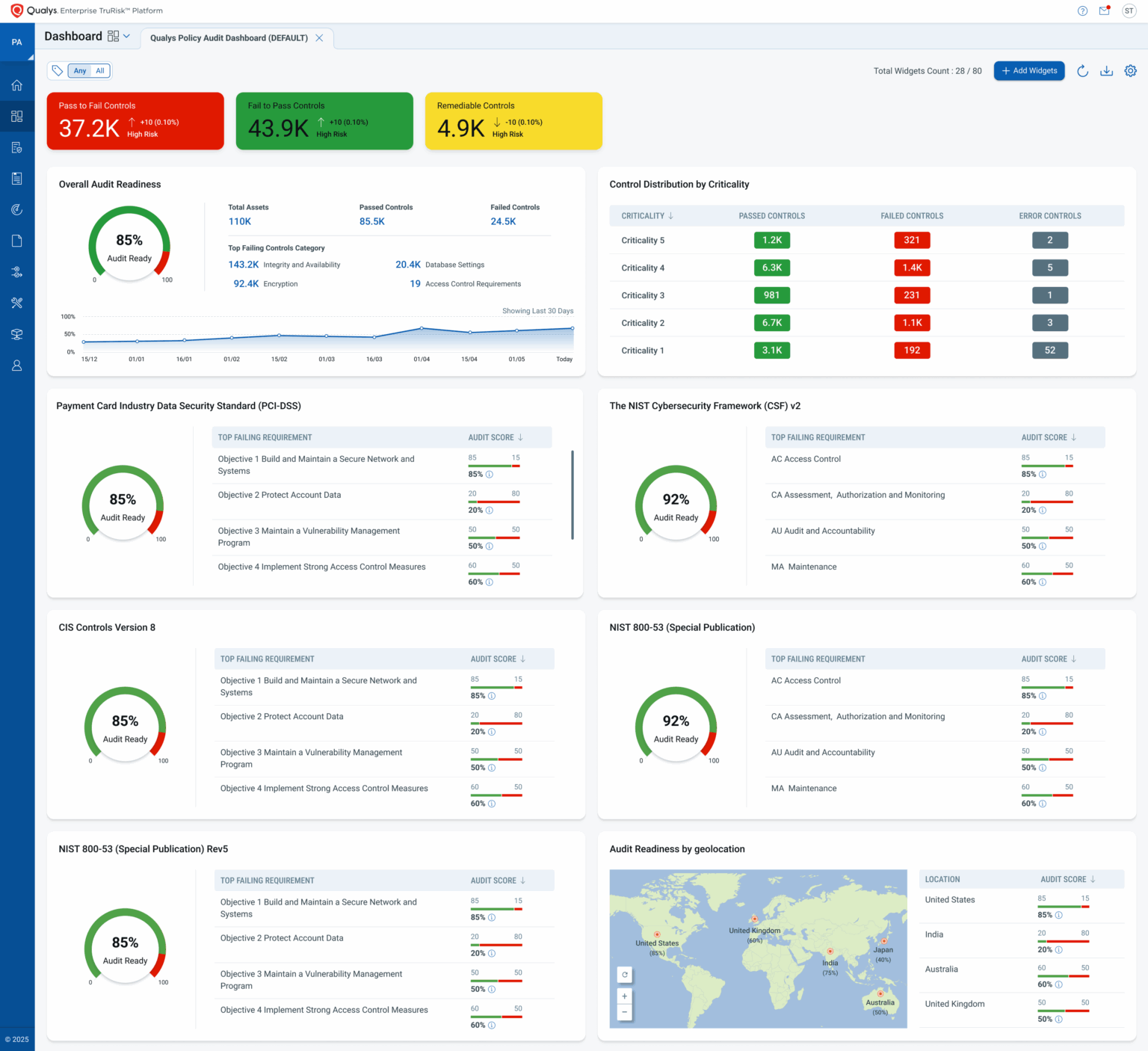The width and height of the screenshot is (1148, 1051).
Task: Select the Qualys Policy Audit Dashboard tab
Action: click(228, 37)
